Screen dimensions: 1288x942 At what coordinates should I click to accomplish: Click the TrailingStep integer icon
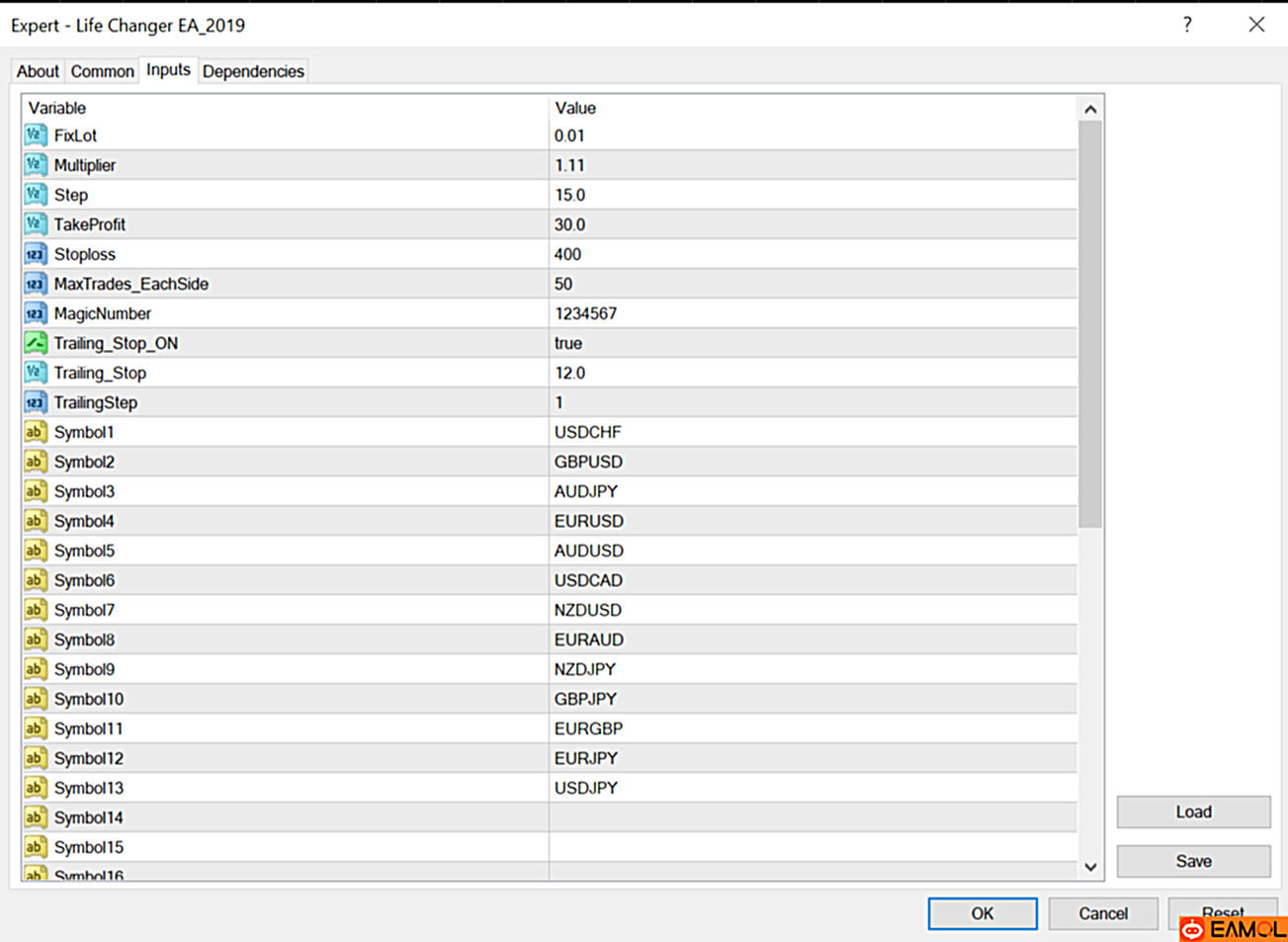click(x=36, y=402)
